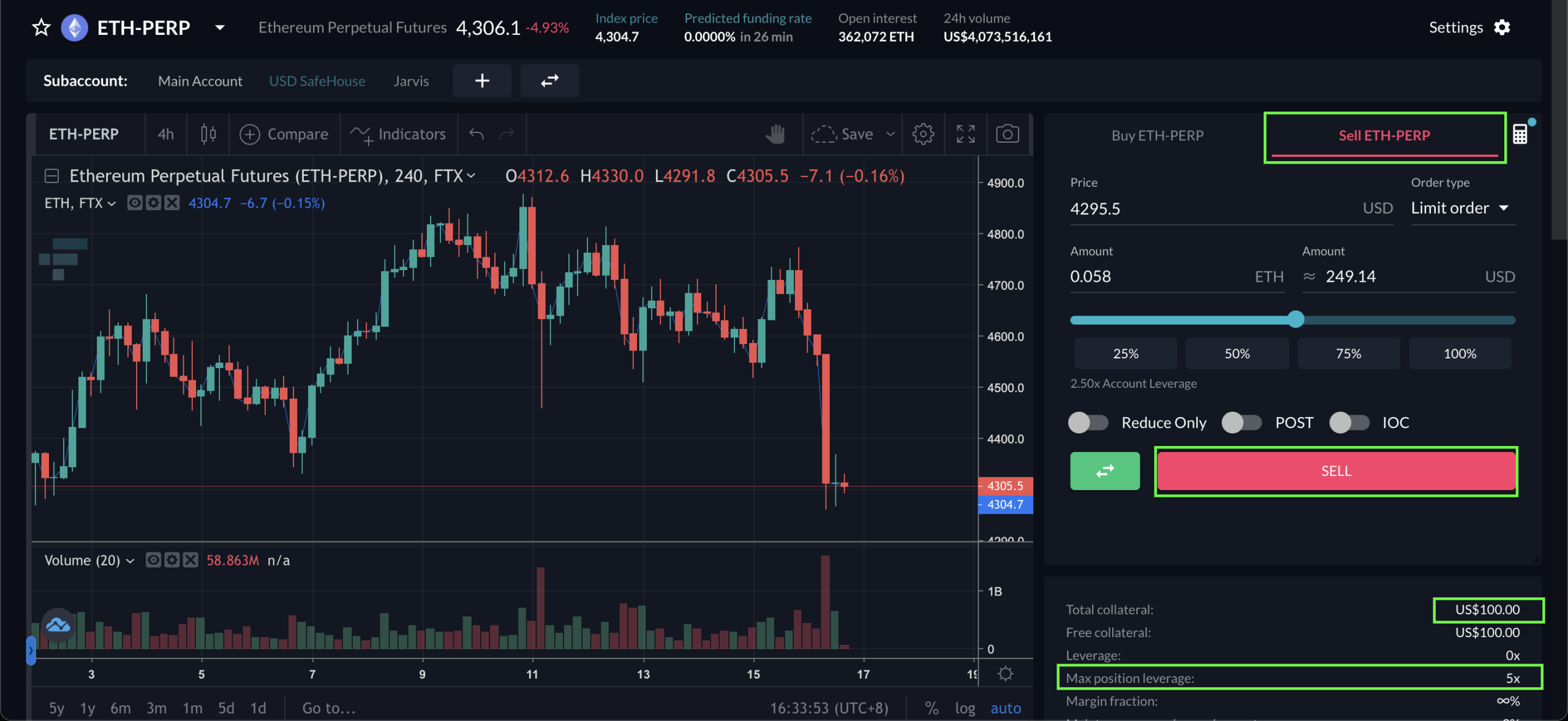Image resolution: width=1568 pixels, height=721 pixels.
Task: Set order size to 25%
Action: tap(1125, 353)
